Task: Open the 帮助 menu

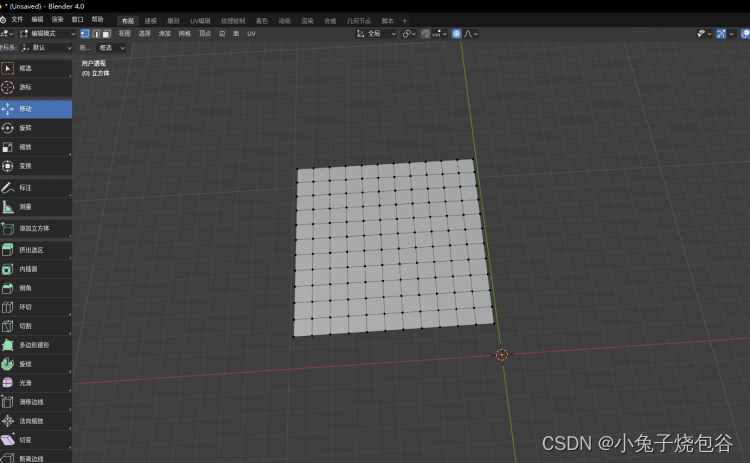Action: point(98,20)
